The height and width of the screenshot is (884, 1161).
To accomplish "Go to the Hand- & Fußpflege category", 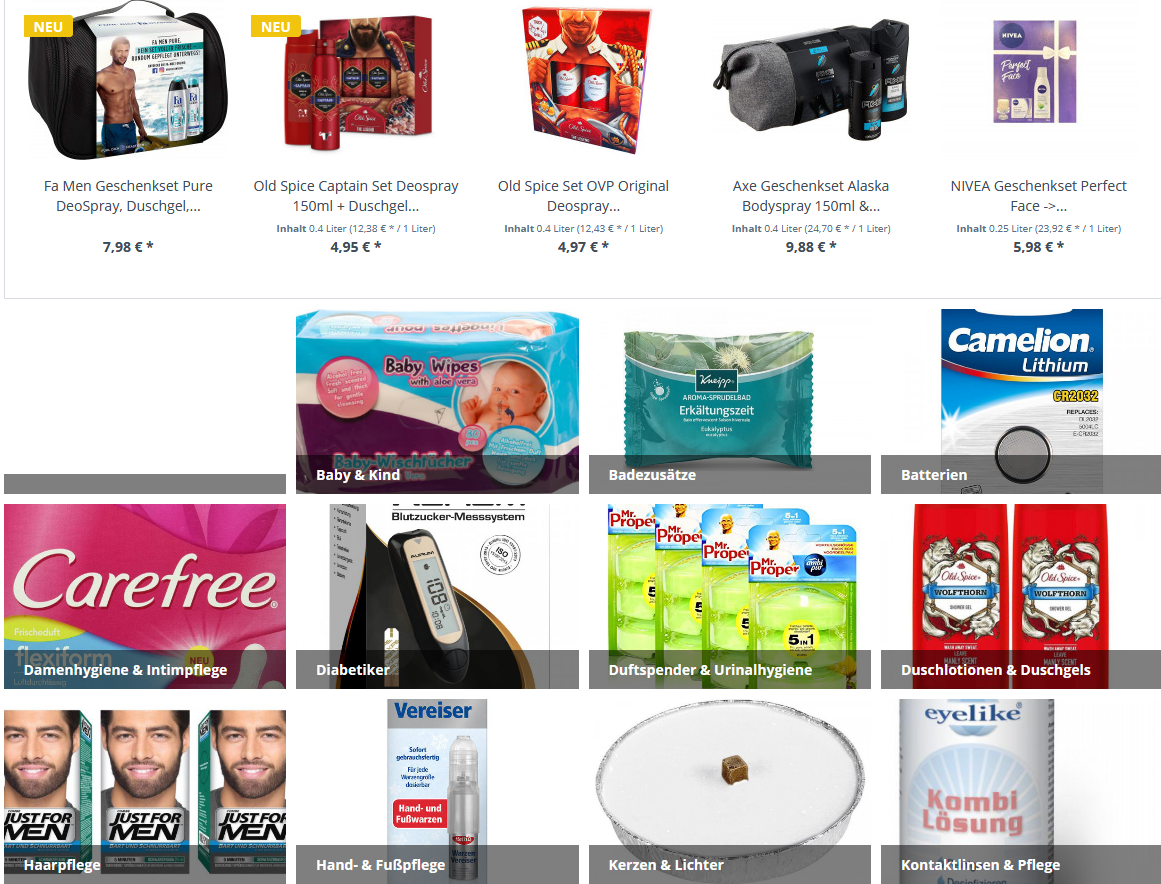I will [437, 791].
